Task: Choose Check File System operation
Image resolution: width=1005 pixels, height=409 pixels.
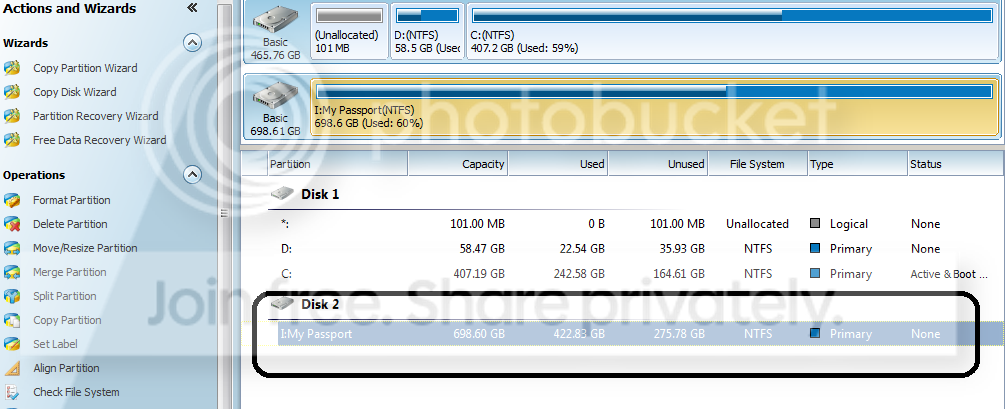Action: point(76,392)
